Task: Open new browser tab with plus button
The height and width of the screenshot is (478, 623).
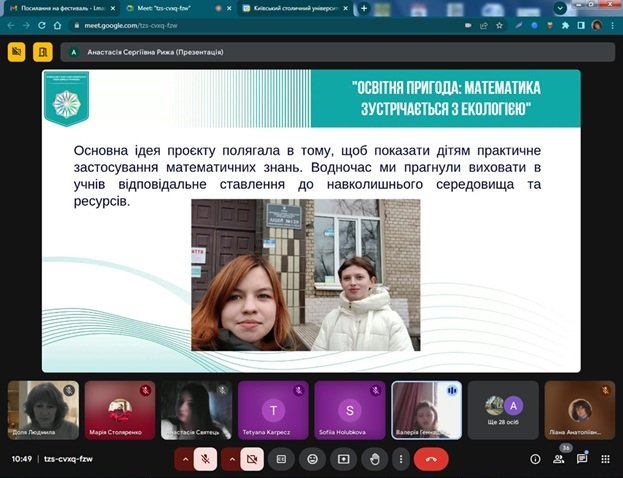Action: pyautogui.click(x=364, y=8)
